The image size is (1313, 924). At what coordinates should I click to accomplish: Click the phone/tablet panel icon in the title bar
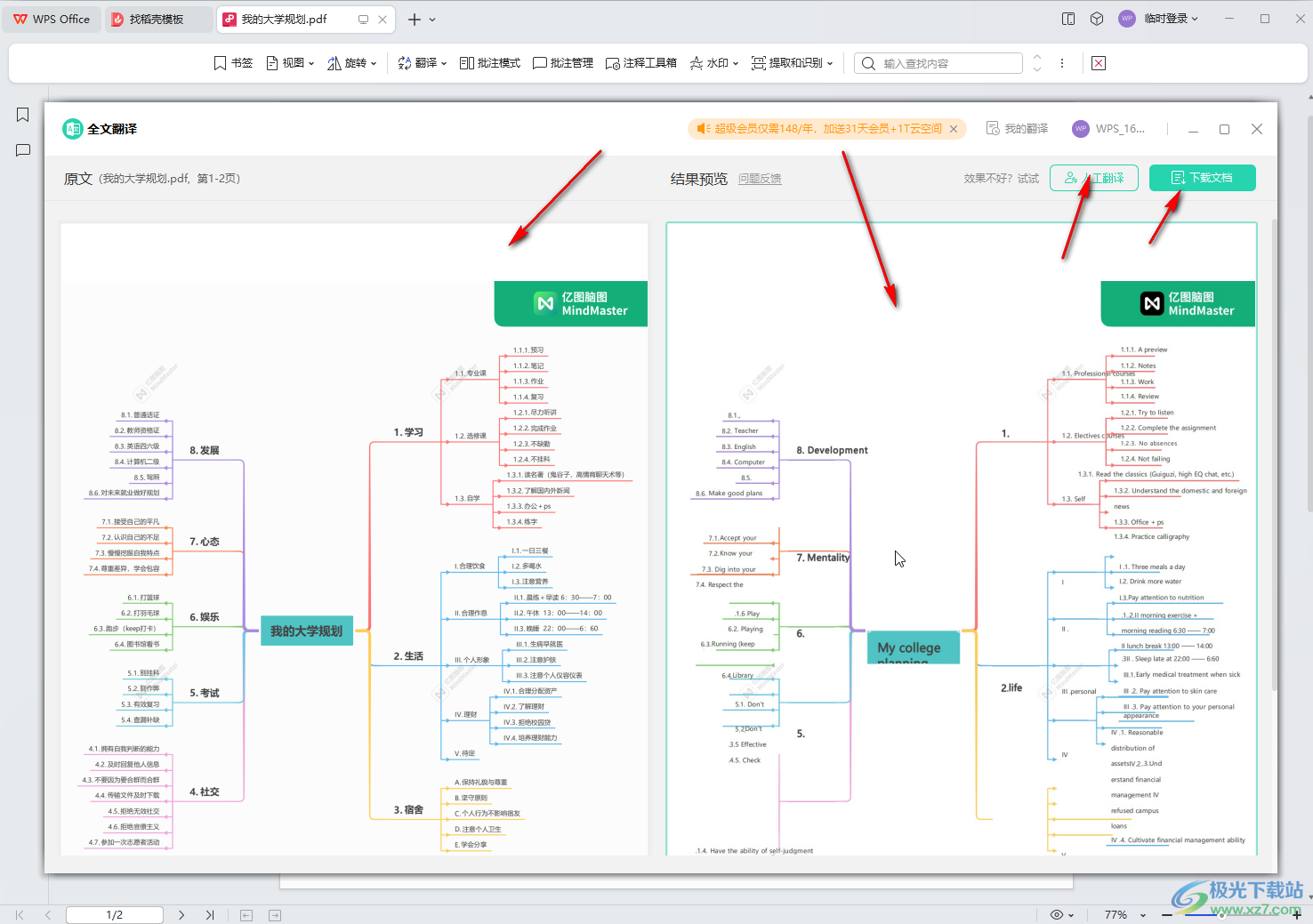pyautogui.click(x=1068, y=19)
